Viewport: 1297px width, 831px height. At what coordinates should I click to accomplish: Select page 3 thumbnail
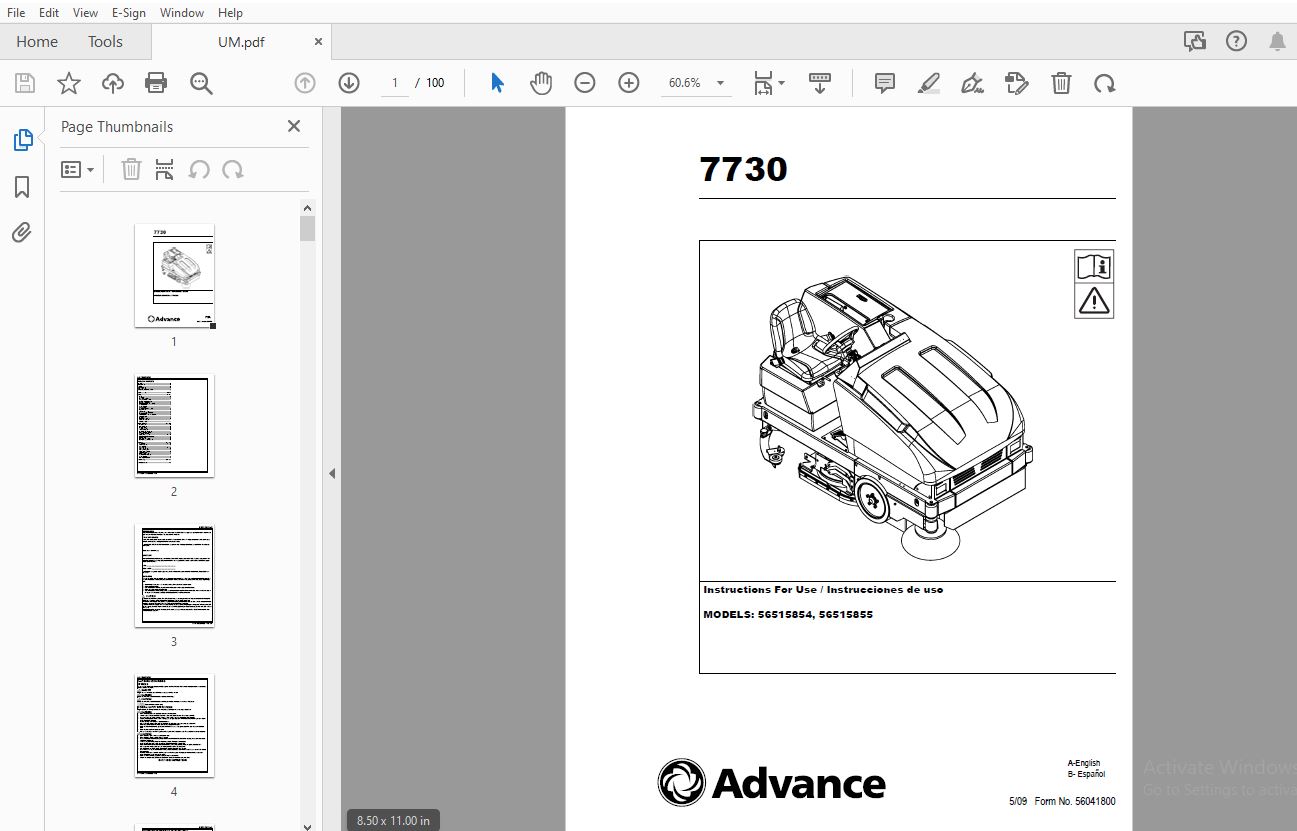[x=174, y=576]
